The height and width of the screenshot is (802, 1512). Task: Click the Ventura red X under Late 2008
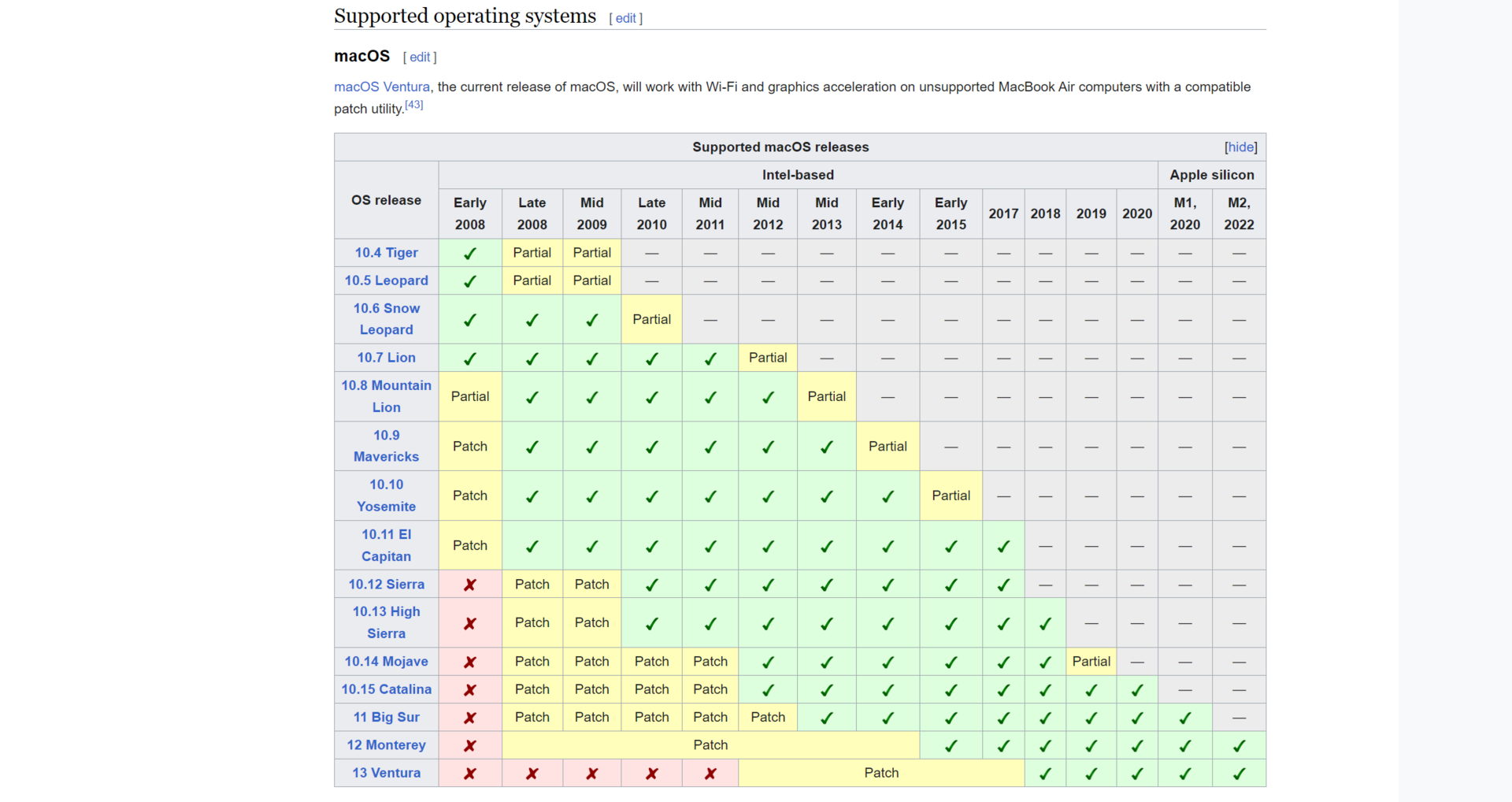click(x=532, y=774)
